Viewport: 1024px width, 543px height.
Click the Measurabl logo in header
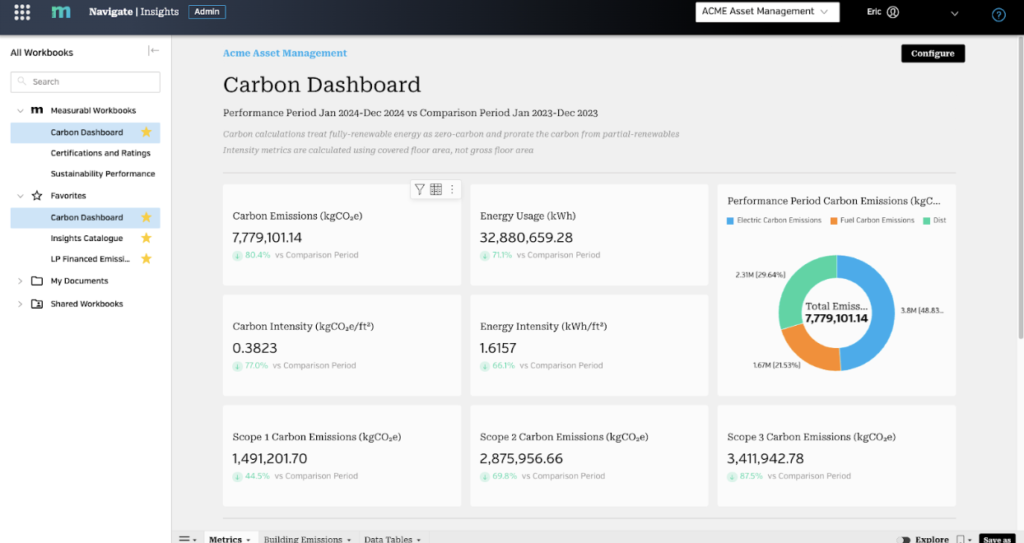(61, 12)
